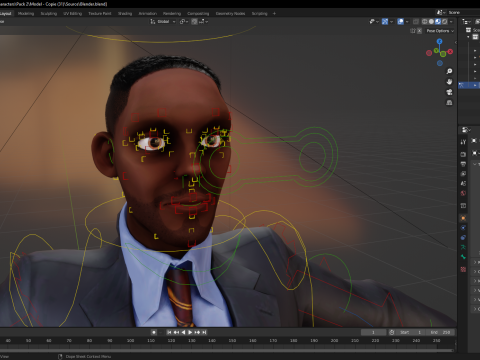Add a new workspace with the plus button

coord(274,13)
